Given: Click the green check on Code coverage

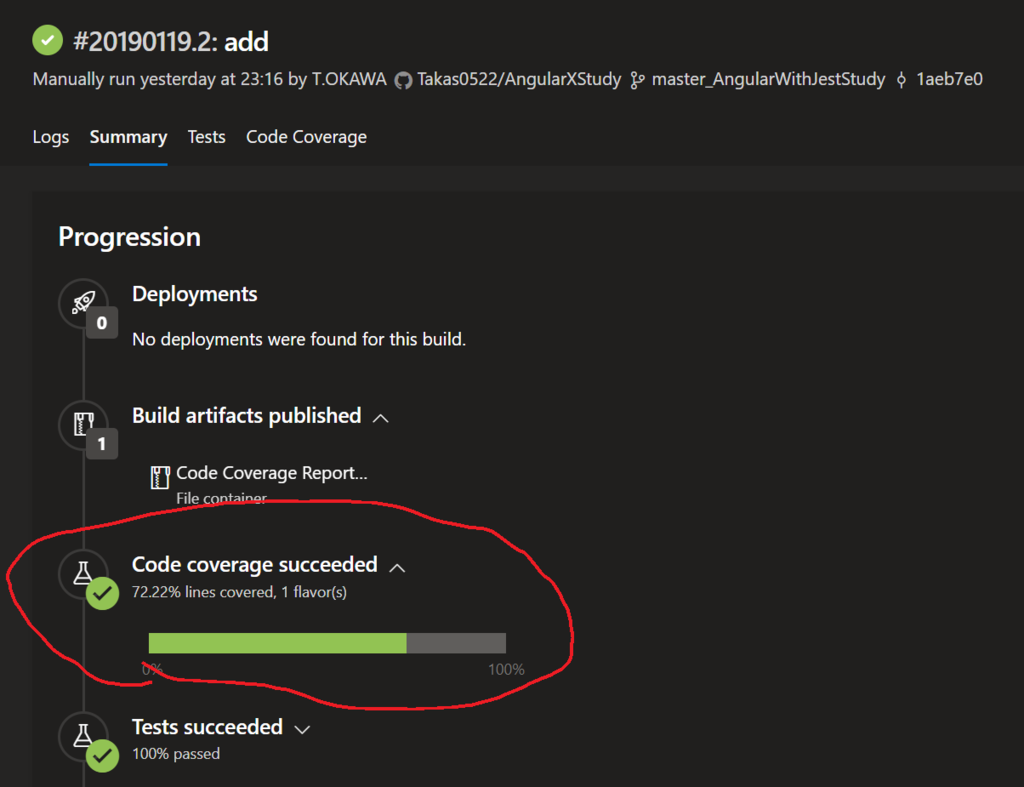Looking at the screenshot, I should coord(103,594).
